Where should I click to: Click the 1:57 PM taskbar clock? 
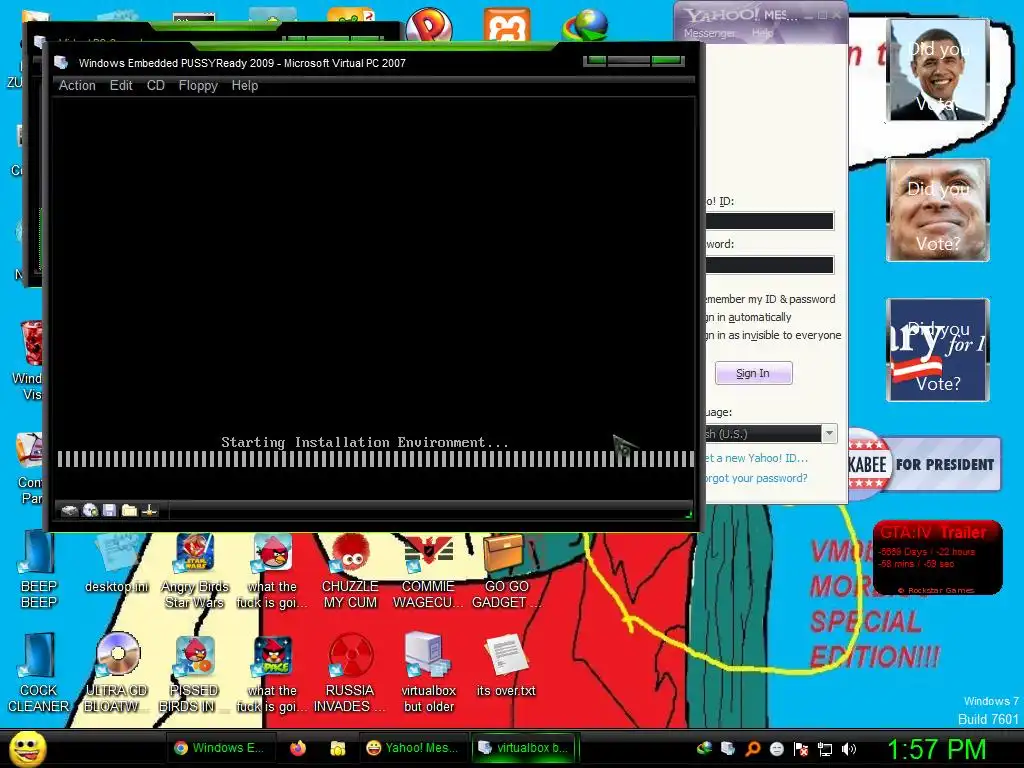(936, 749)
